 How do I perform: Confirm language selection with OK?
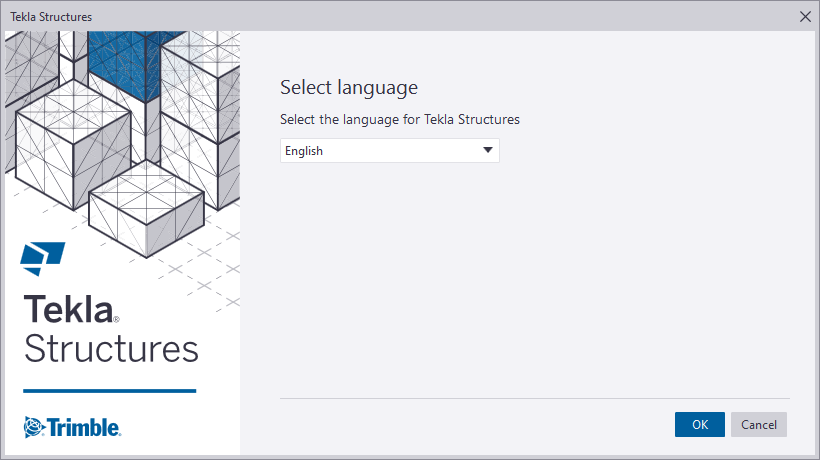click(x=699, y=424)
